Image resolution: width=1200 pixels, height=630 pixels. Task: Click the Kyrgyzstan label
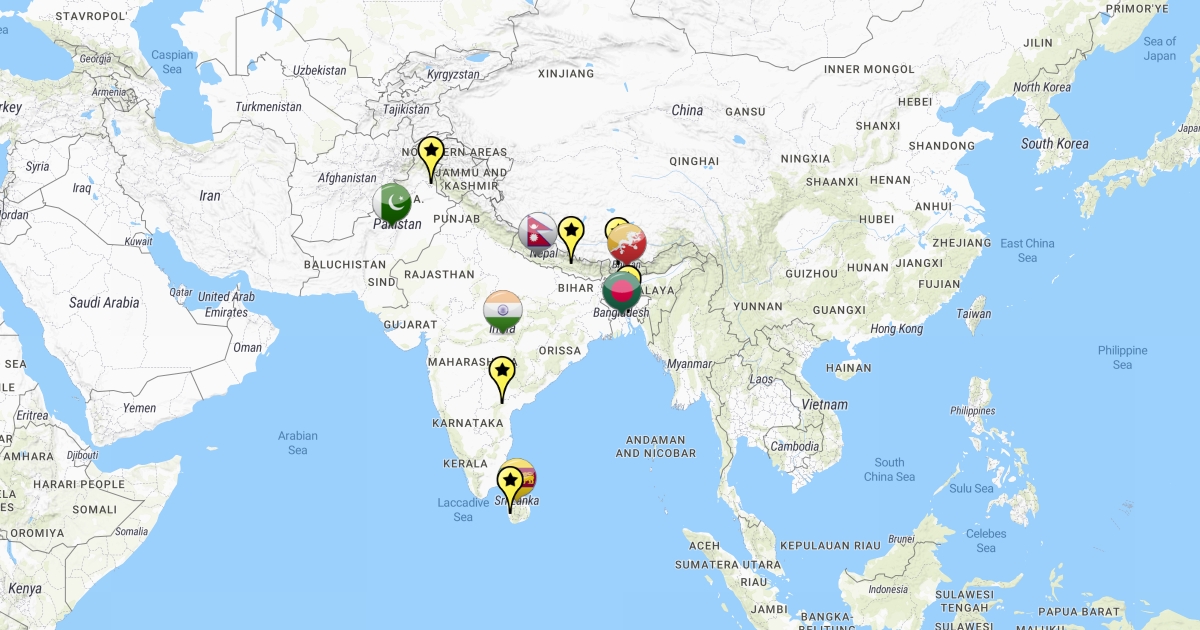tap(454, 74)
